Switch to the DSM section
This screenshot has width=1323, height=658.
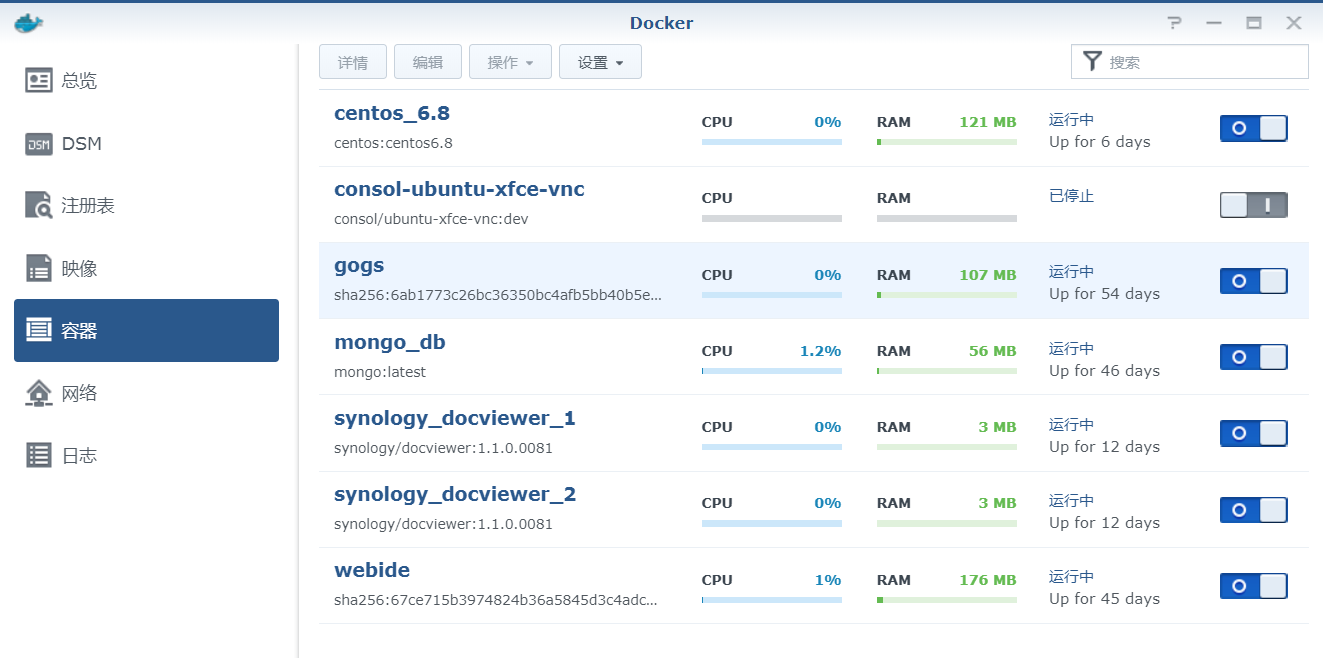(x=146, y=144)
